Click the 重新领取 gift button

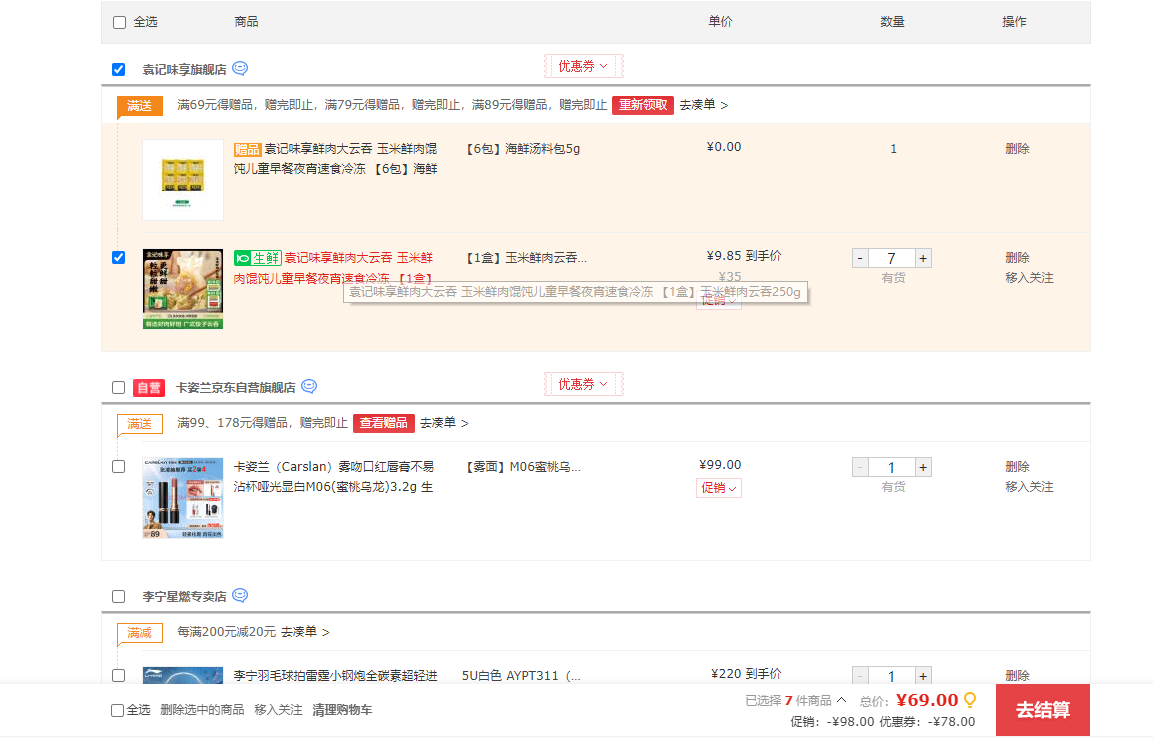(643, 105)
